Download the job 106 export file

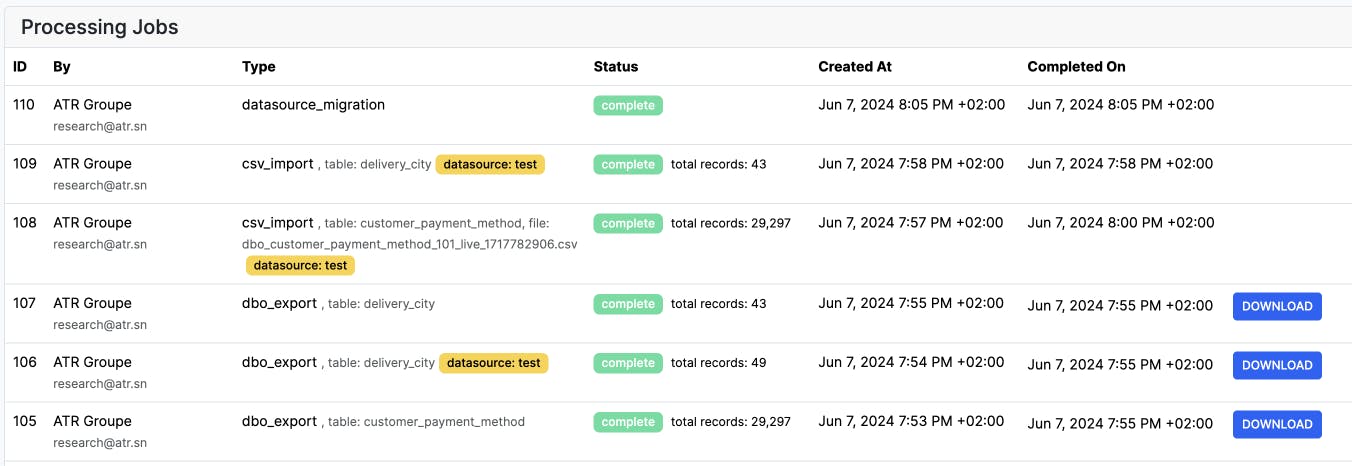1276,365
